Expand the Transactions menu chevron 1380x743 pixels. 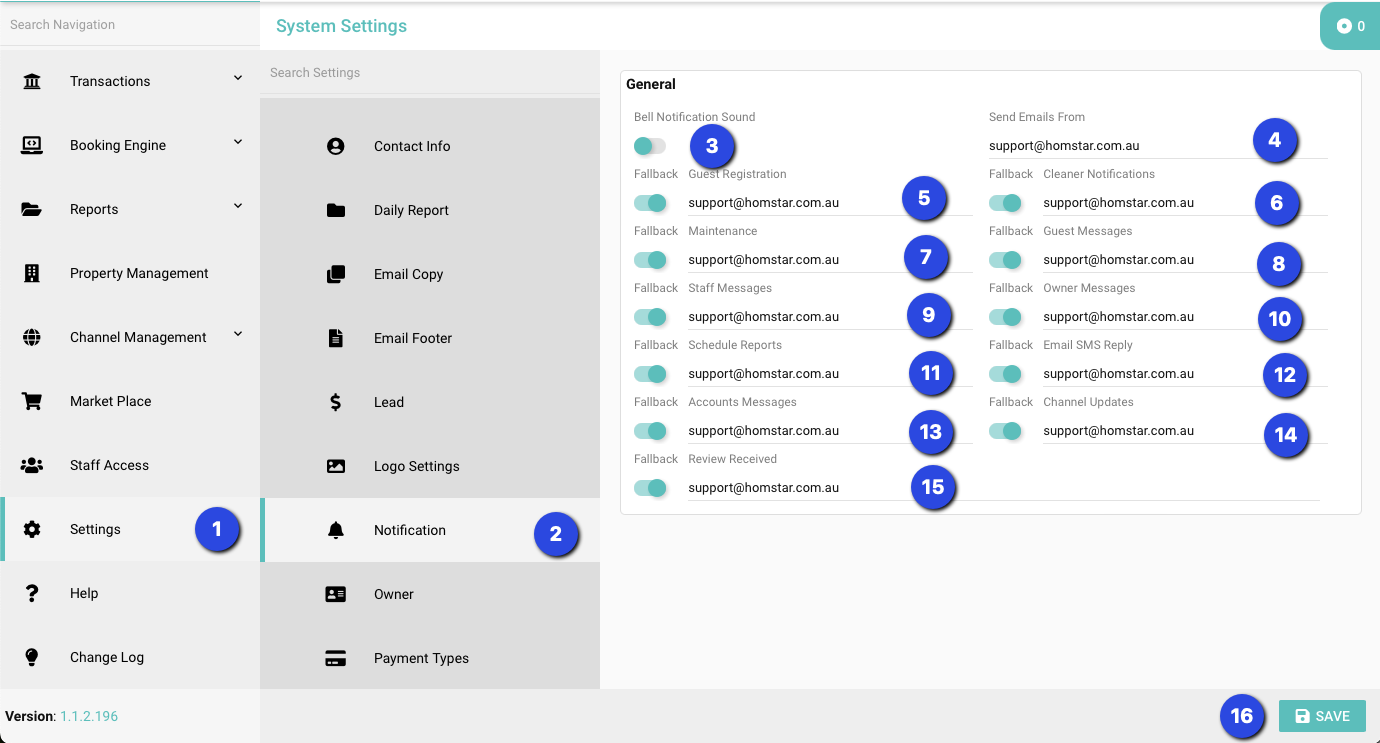(x=238, y=78)
